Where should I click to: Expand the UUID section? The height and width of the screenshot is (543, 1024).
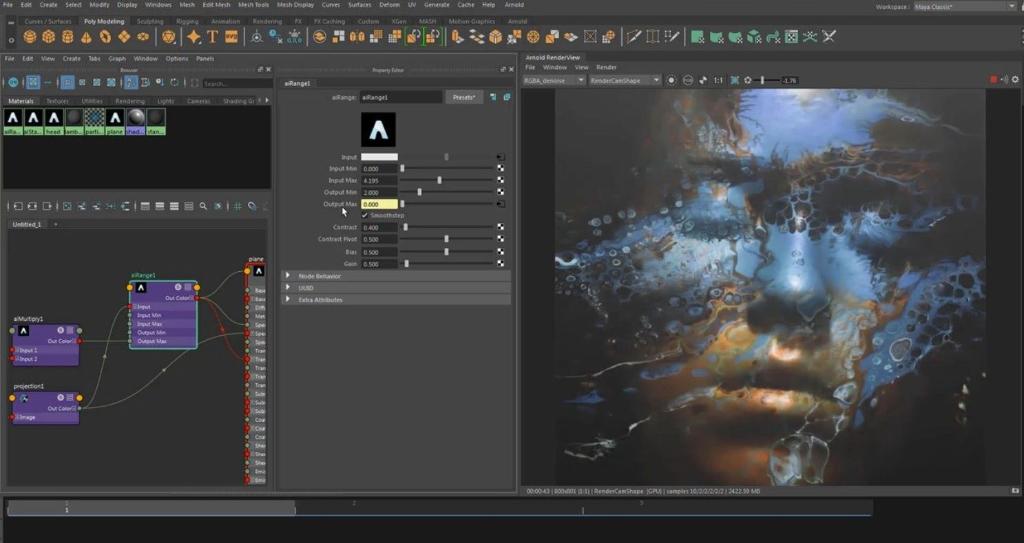tap(396, 288)
